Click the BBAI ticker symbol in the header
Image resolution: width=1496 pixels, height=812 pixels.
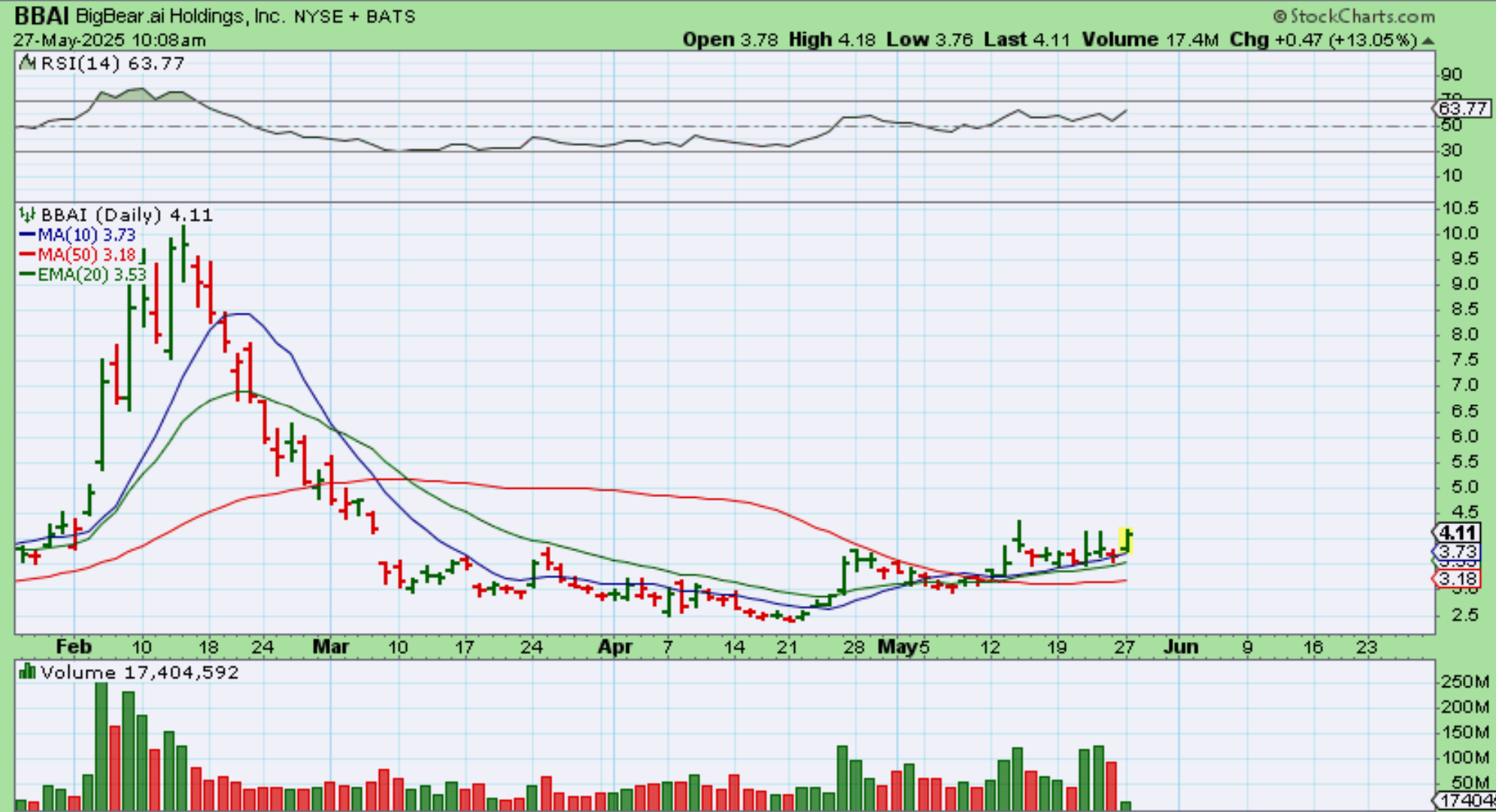42,16
